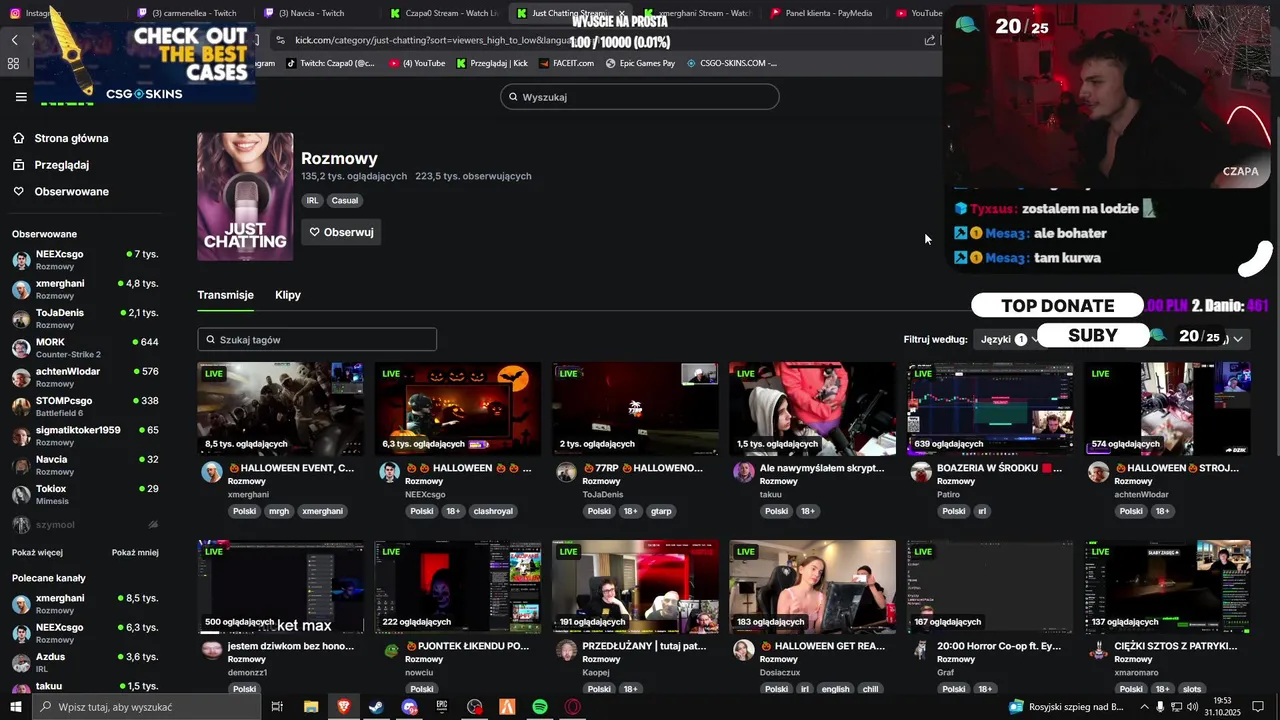Switch to Instagram browser tab

click(x=34, y=13)
